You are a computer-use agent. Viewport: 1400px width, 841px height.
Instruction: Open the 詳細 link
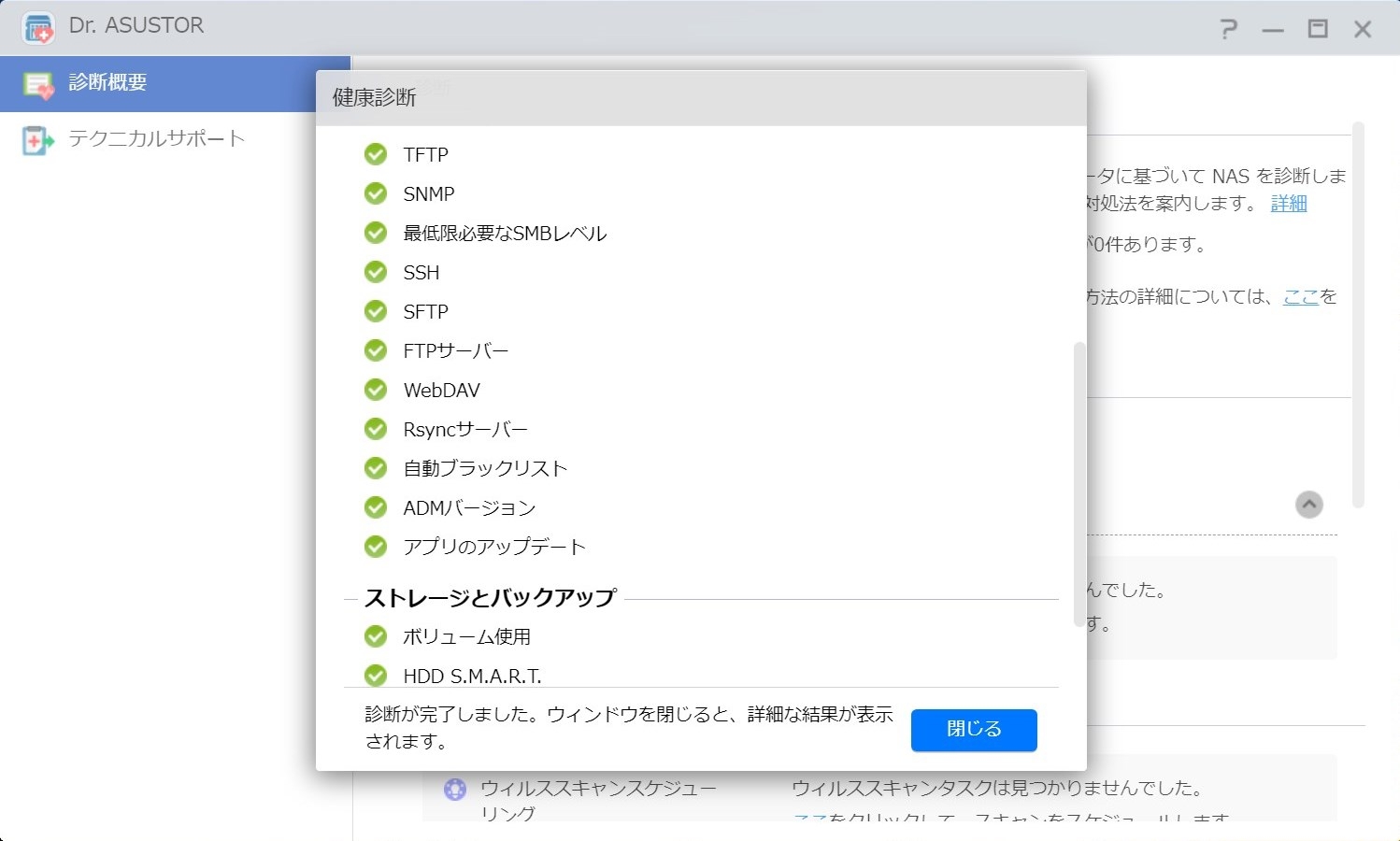point(1288,204)
